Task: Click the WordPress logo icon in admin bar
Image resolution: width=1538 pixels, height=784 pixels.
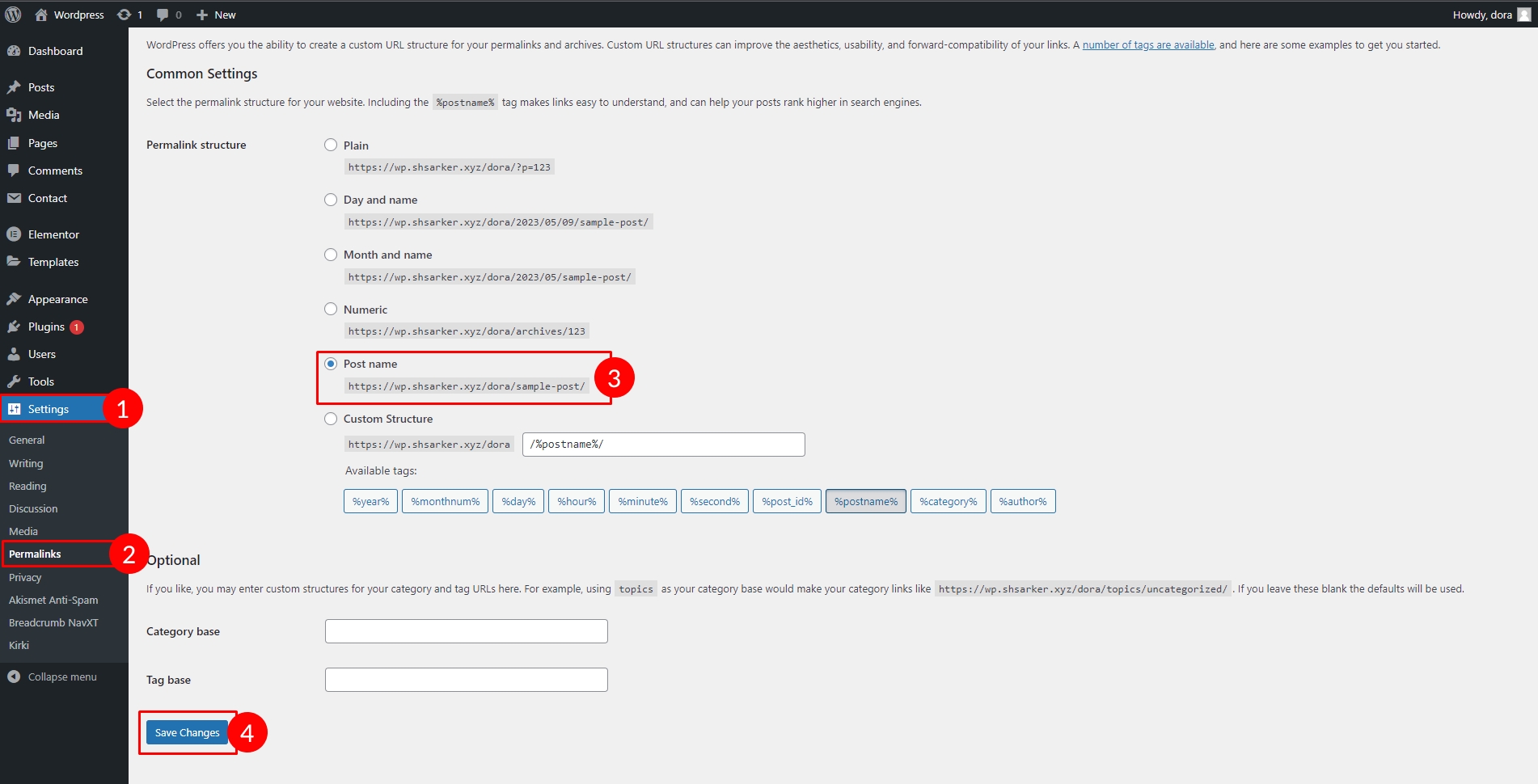Action: (x=14, y=15)
